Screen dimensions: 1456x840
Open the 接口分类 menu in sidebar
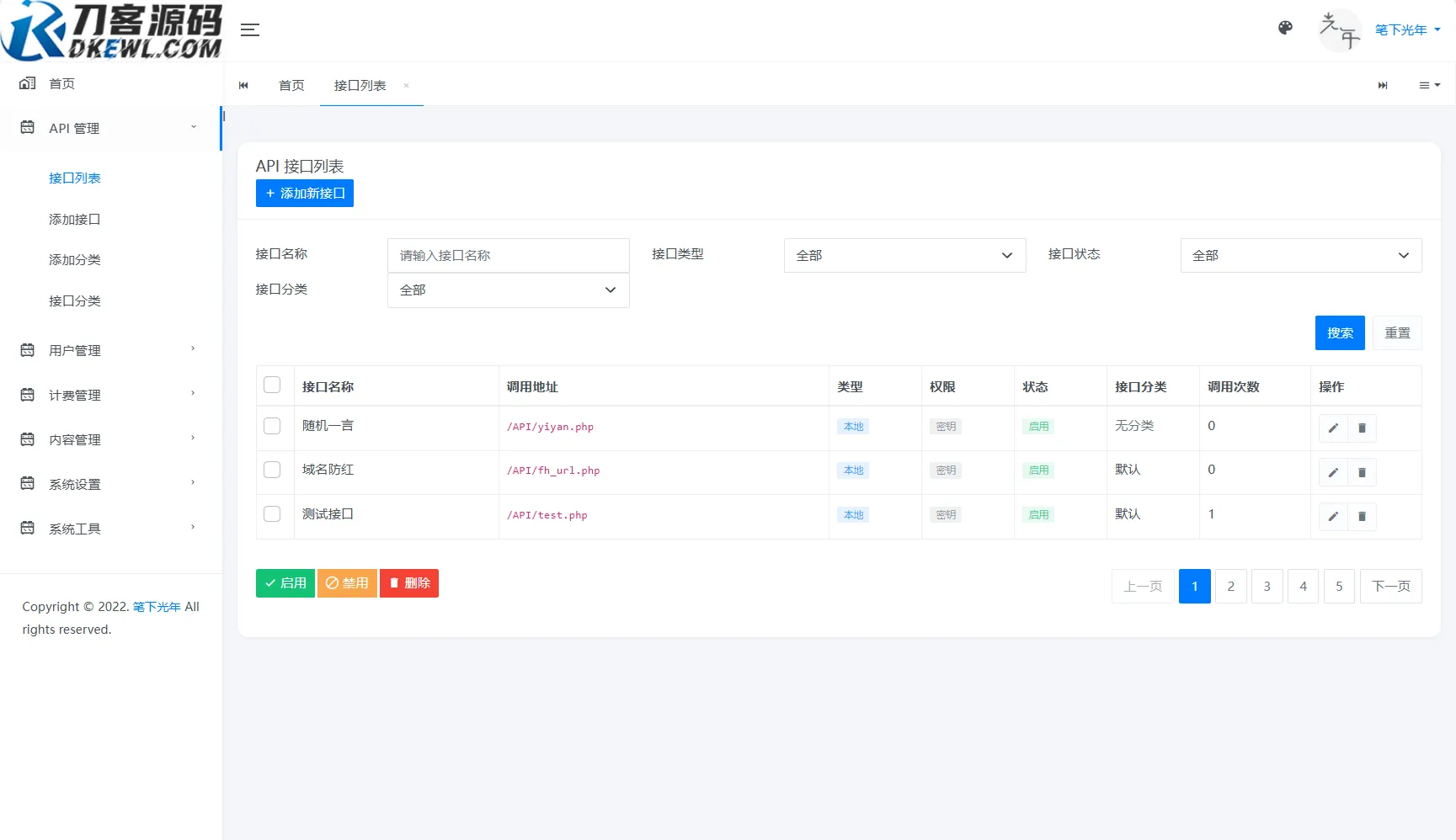coord(75,300)
